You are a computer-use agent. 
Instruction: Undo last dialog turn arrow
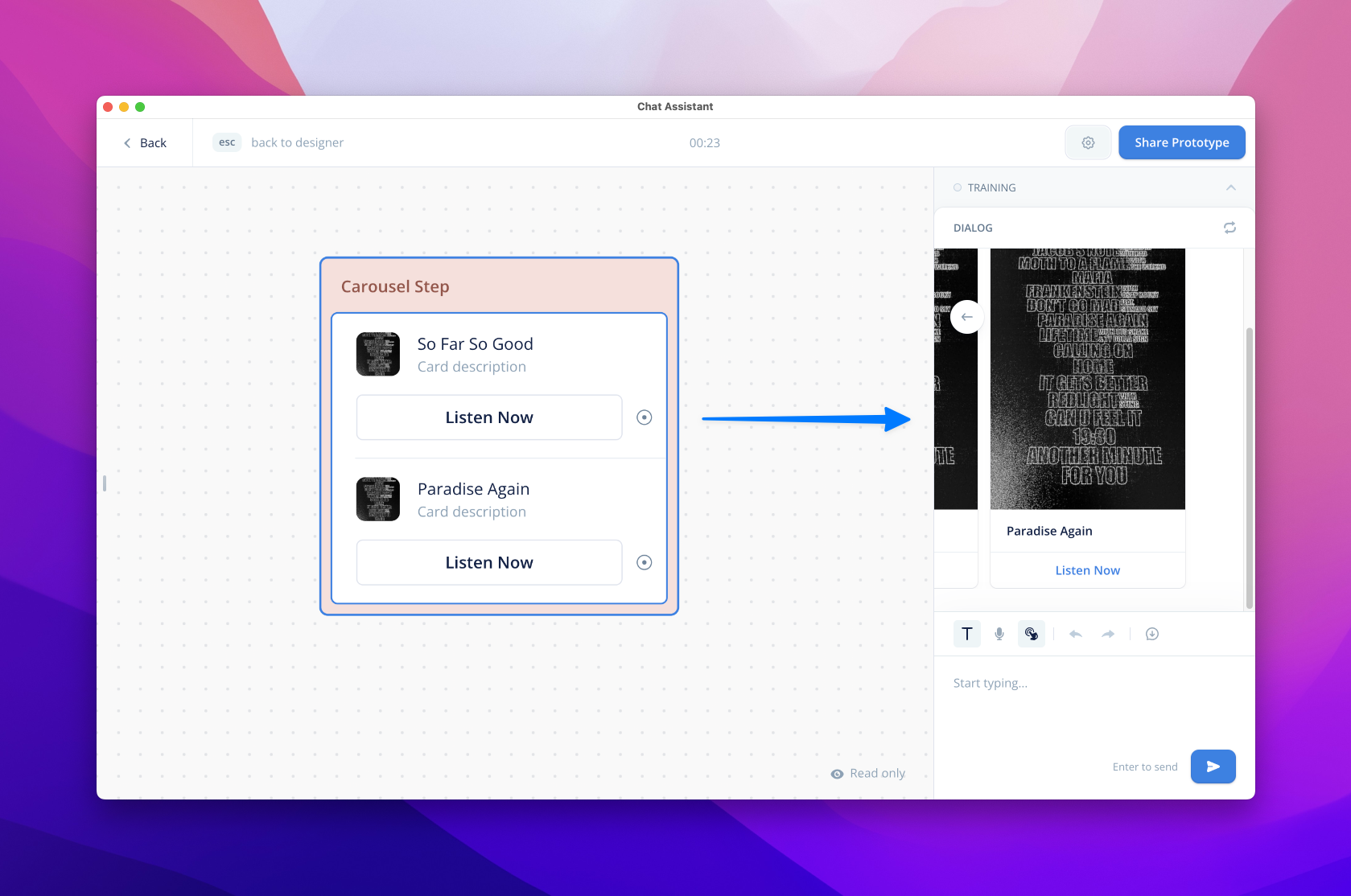click(1076, 634)
